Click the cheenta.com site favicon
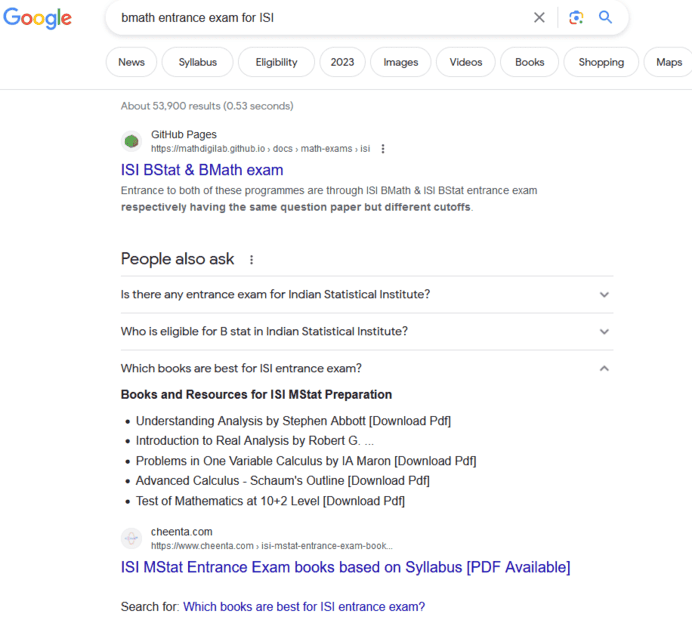The image size is (692, 620). click(x=132, y=538)
